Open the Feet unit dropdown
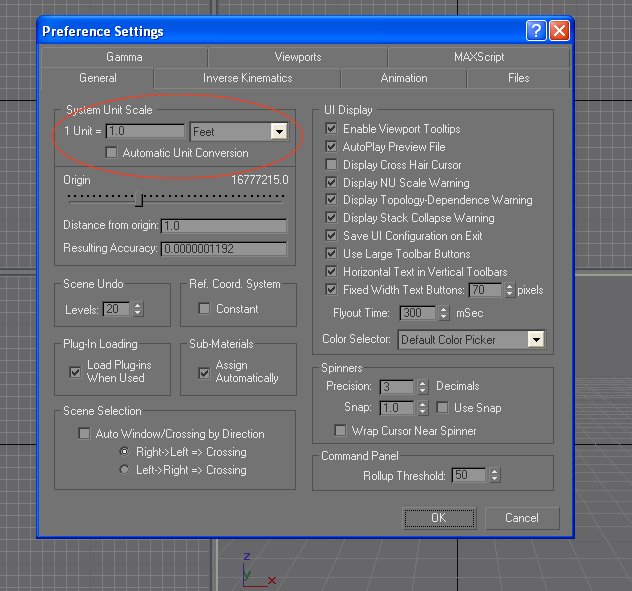This screenshot has height=591, width=632. click(x=279, y=132)
